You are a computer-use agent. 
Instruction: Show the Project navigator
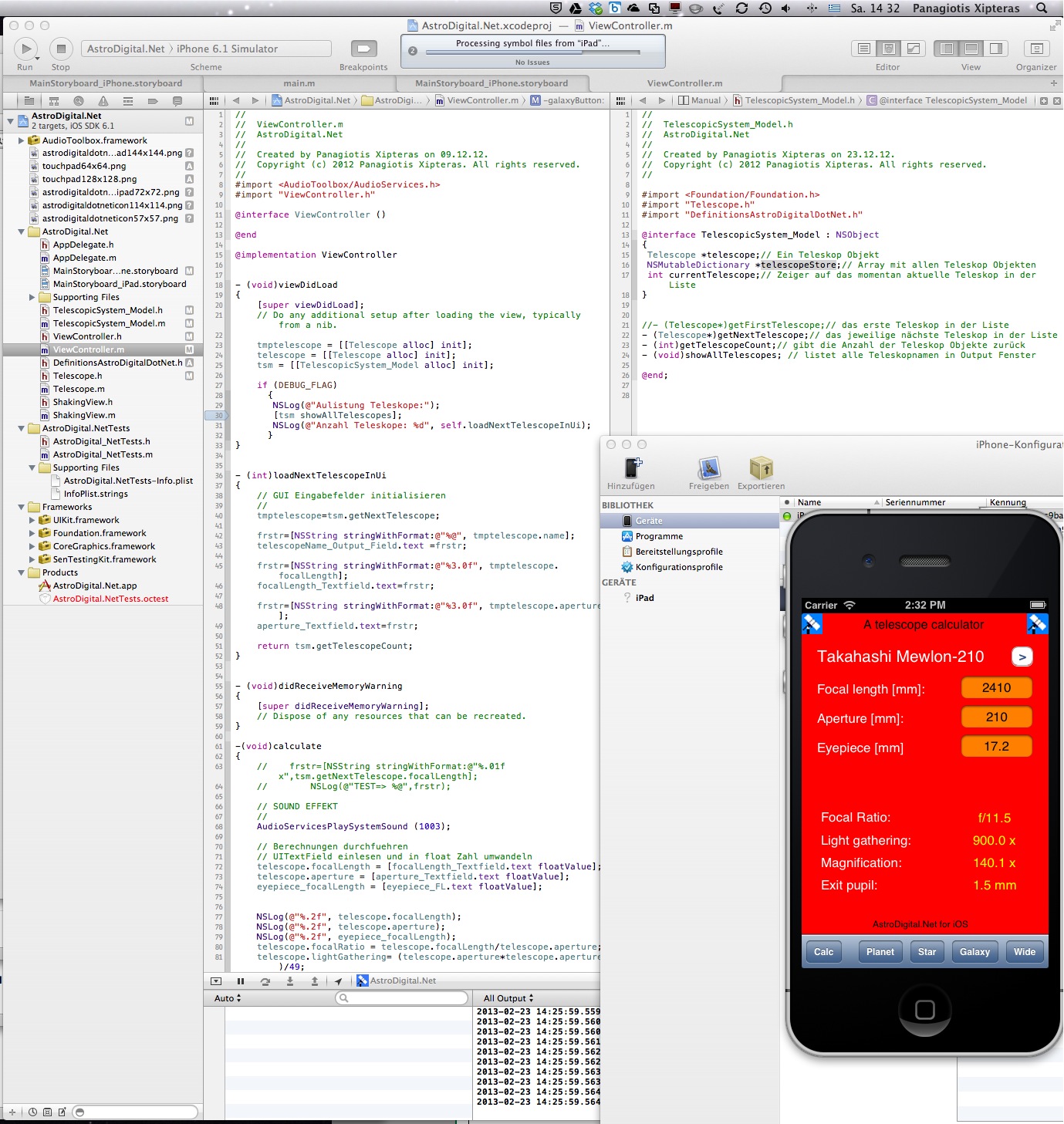click(x=29, y=101)
